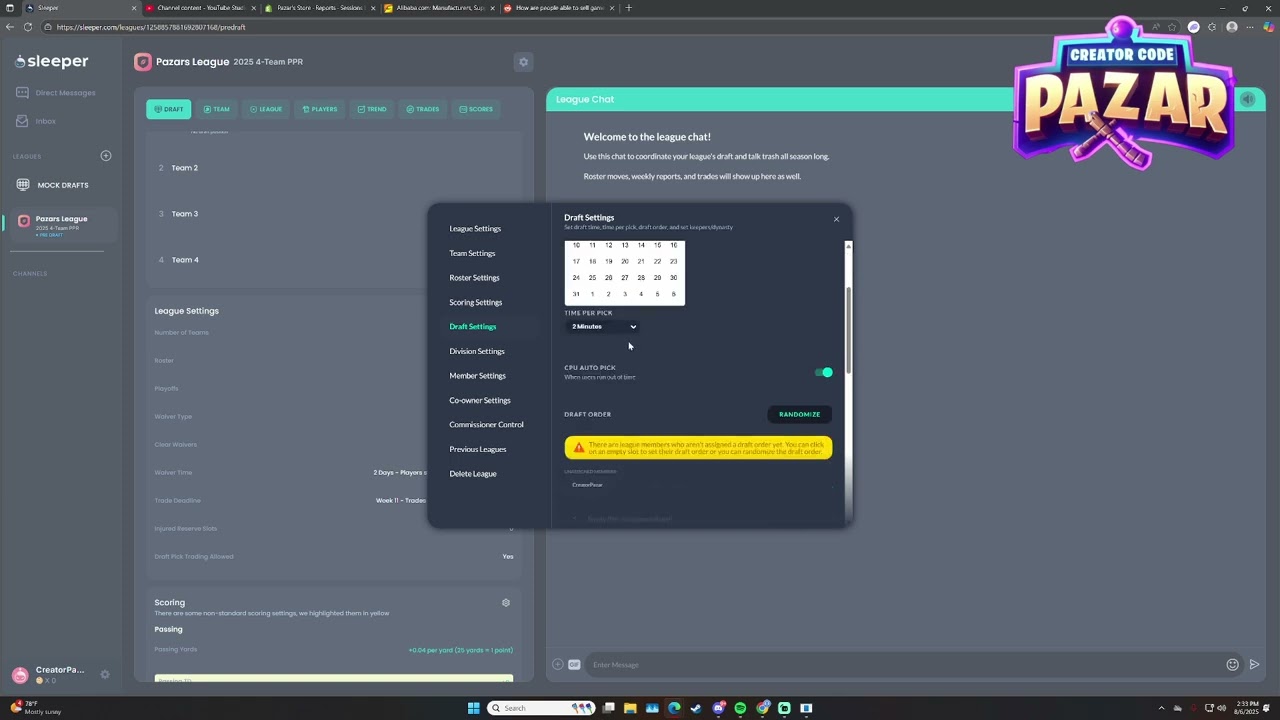Click the browser address bar URL
This screenshot has width=1280, height=720.
(150, 27)
